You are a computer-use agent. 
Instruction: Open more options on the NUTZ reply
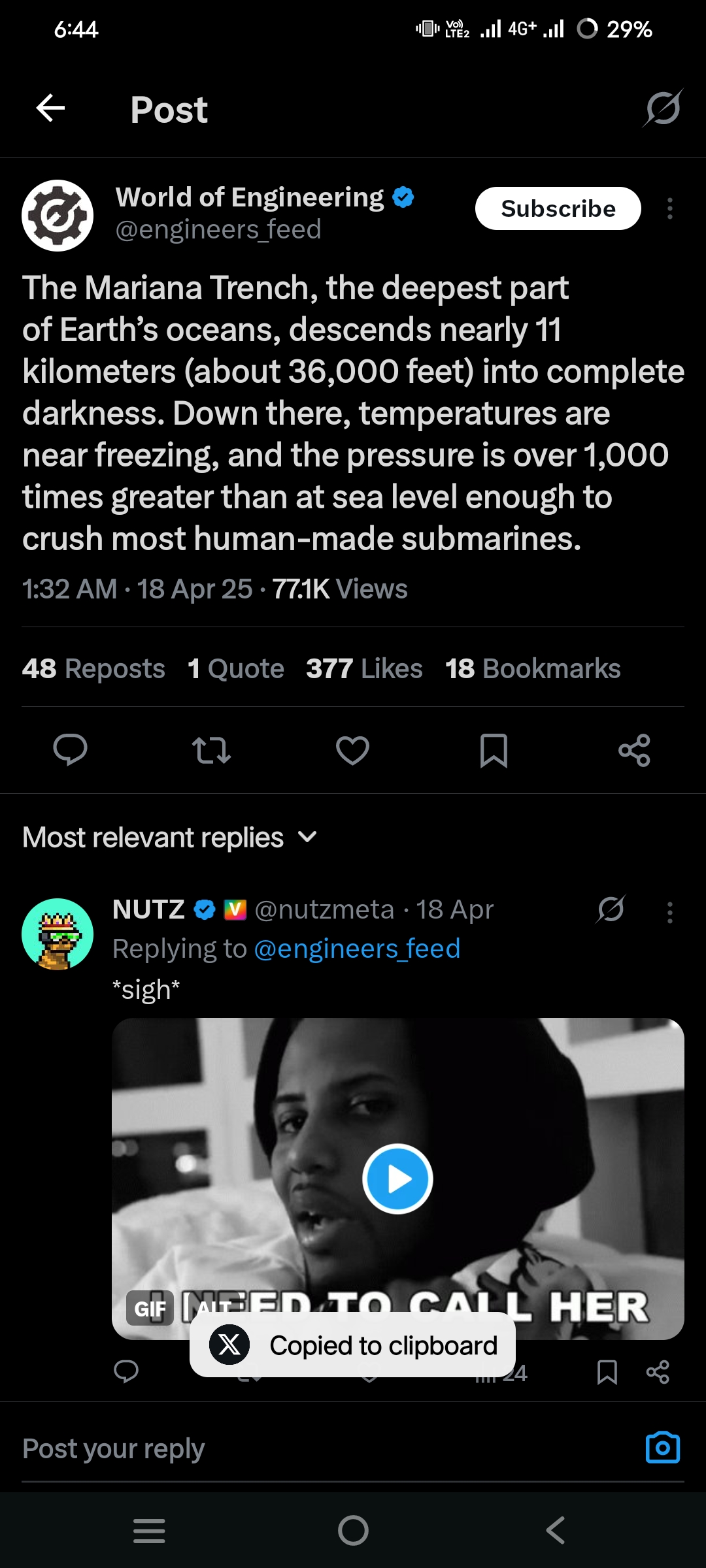coord(669,912)
